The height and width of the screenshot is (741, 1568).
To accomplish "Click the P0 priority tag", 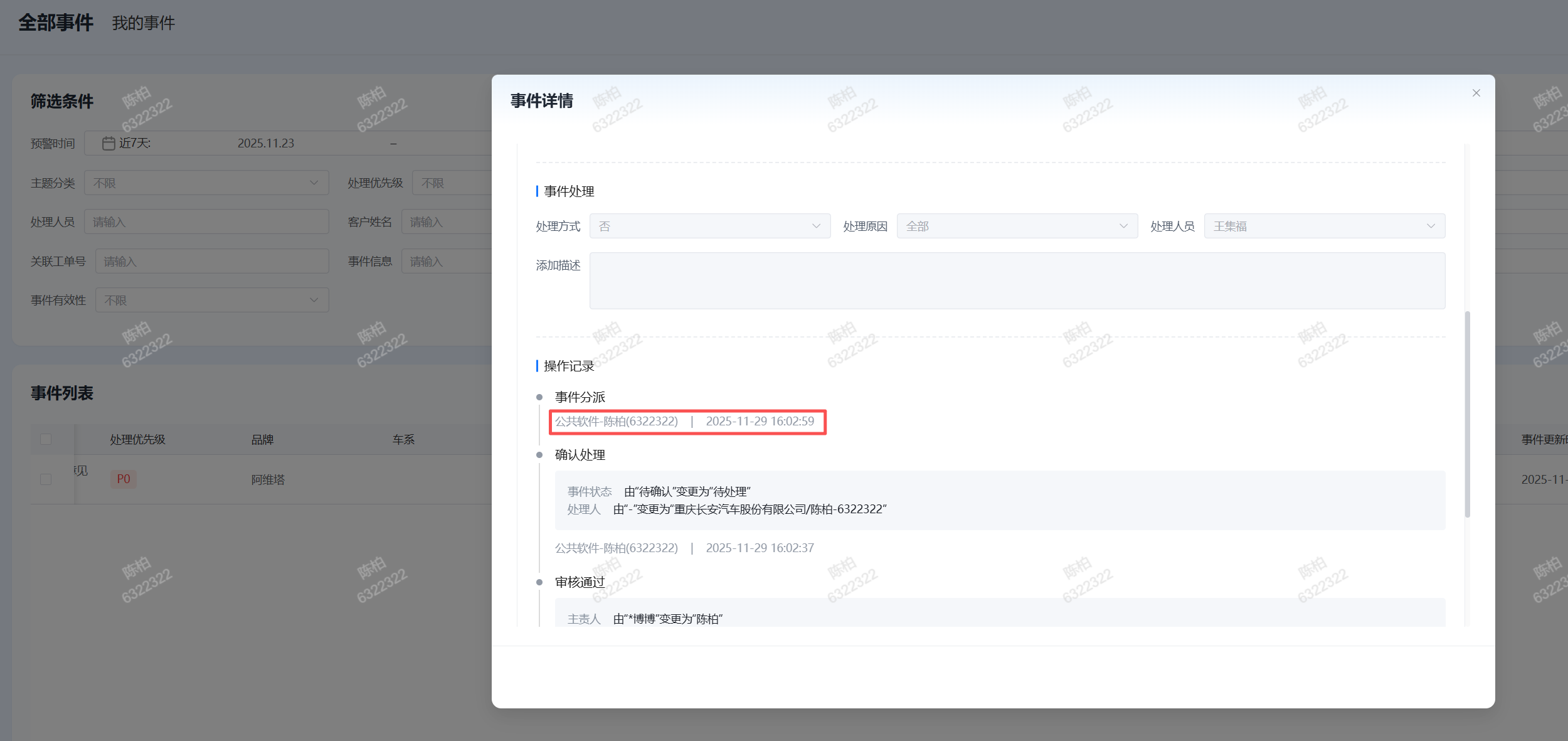I will 124,479.
